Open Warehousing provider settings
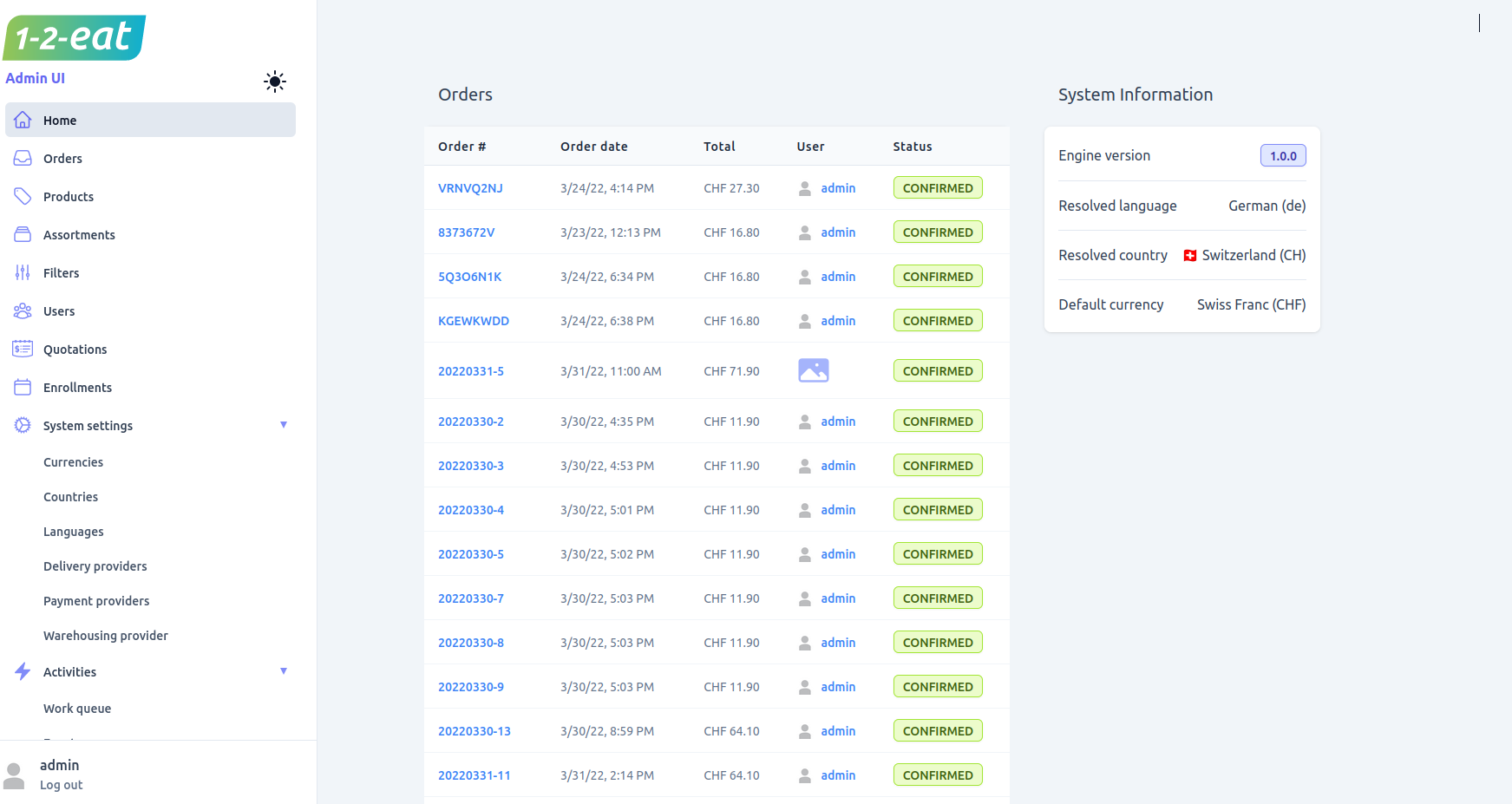 point(105,636)
